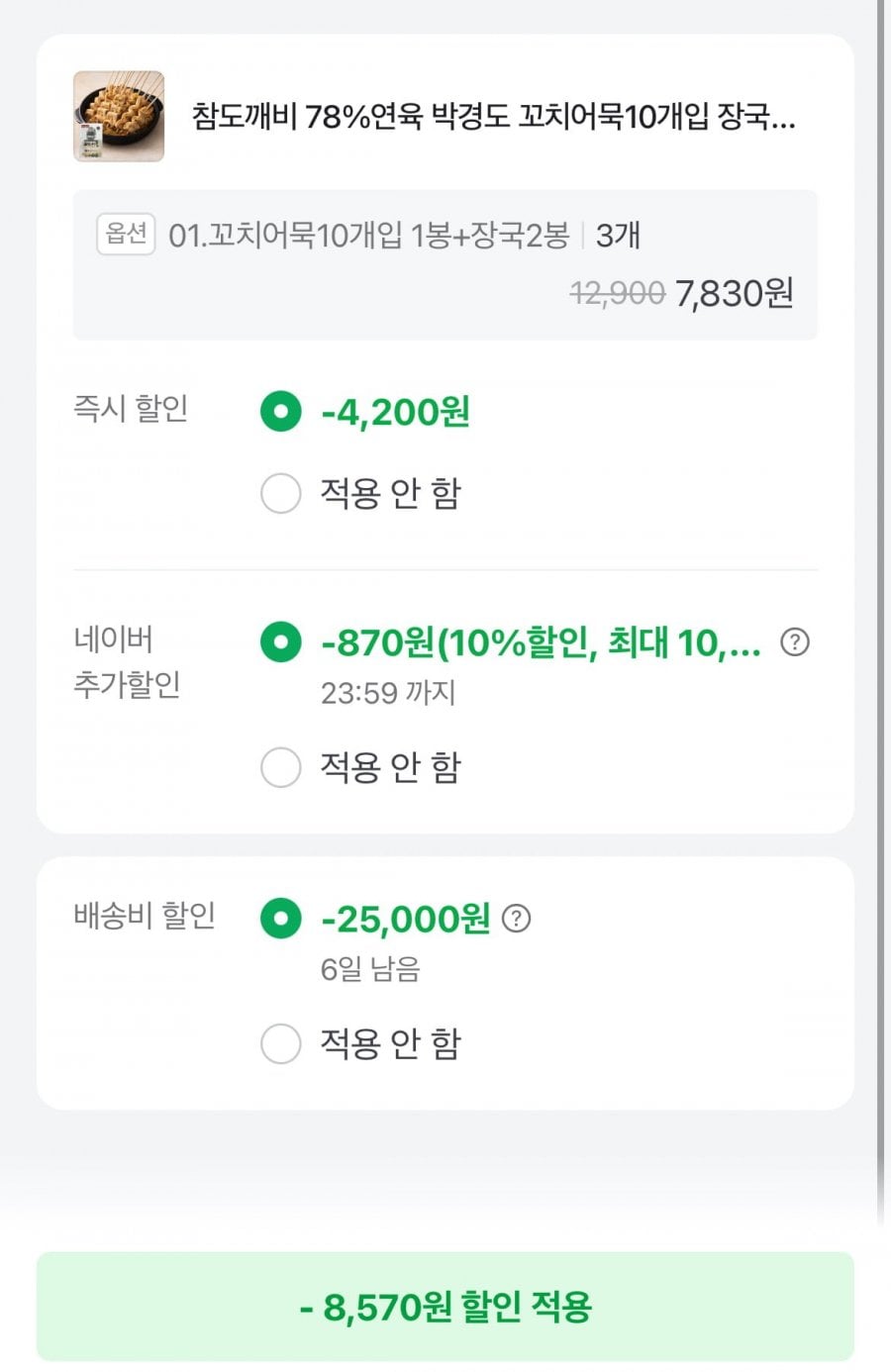891x1372 pixels.
Task: Choose 적용 안 함 under 즉시 할인
Action: 280,493
